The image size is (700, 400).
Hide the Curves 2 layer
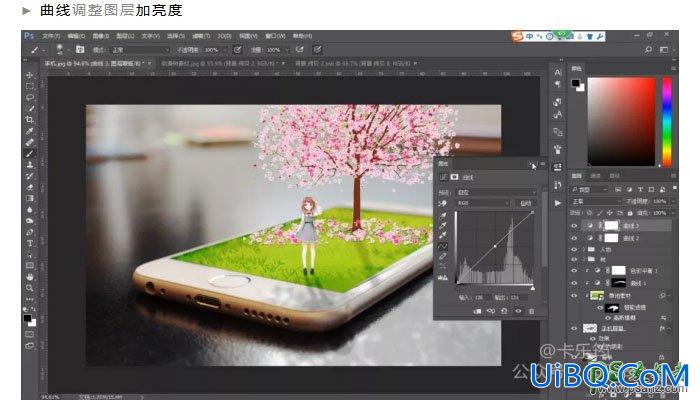click(574, 238)
